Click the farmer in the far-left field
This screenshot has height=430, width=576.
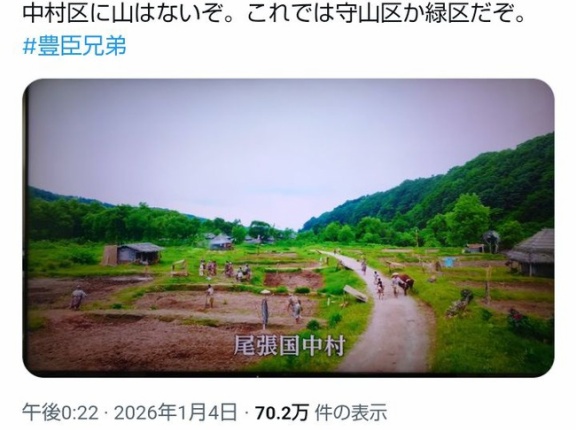[78, 298]
